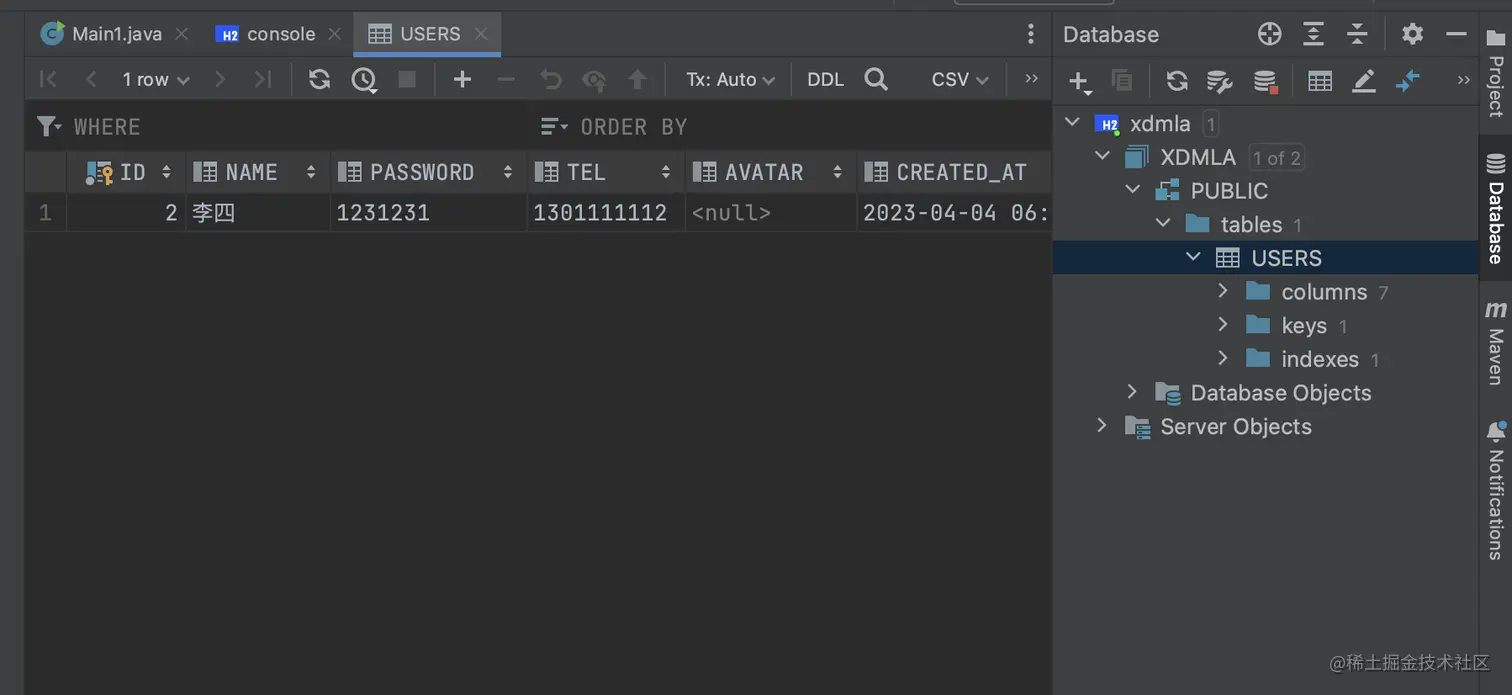Sort by the TEL column header

click(605, 172)
